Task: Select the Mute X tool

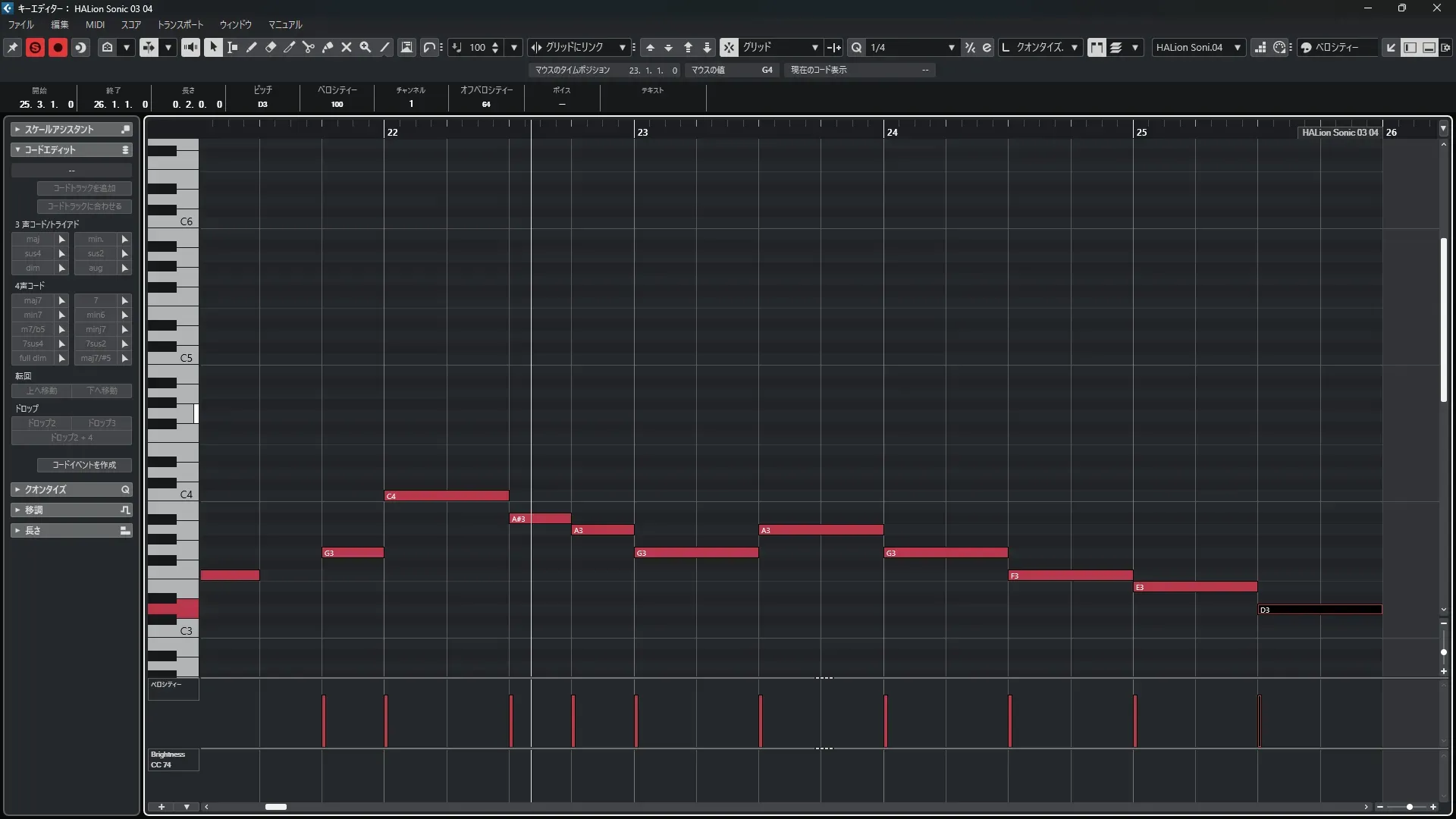Action: point(347,47)
